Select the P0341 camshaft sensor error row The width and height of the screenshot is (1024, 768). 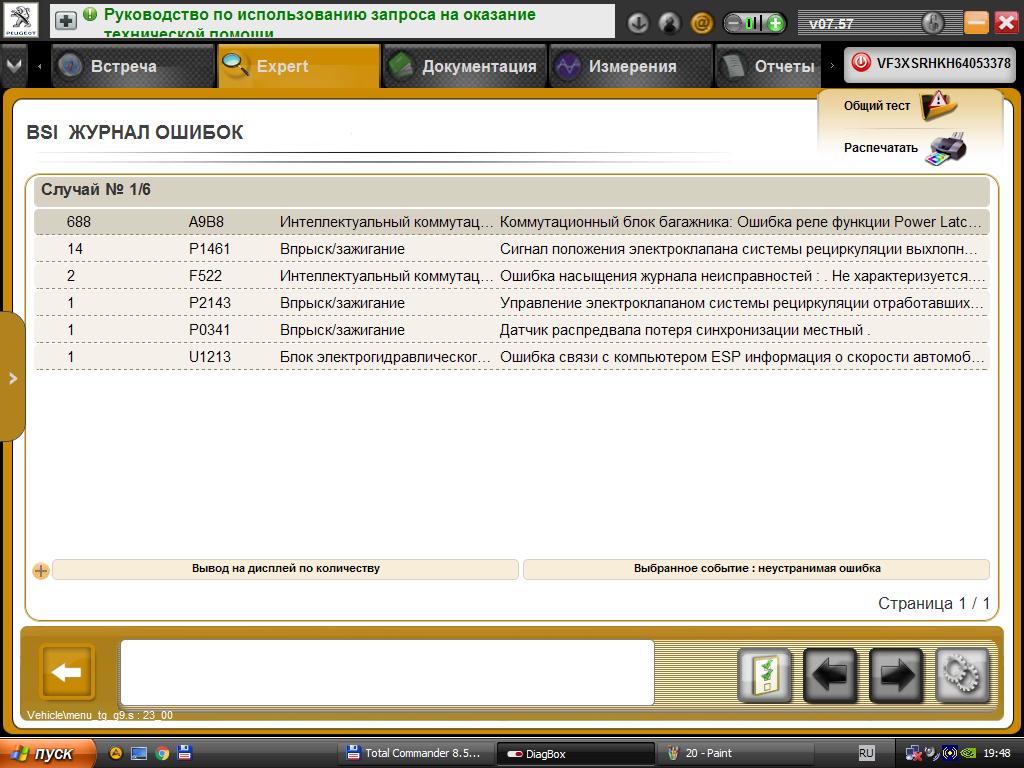point(511,330)
